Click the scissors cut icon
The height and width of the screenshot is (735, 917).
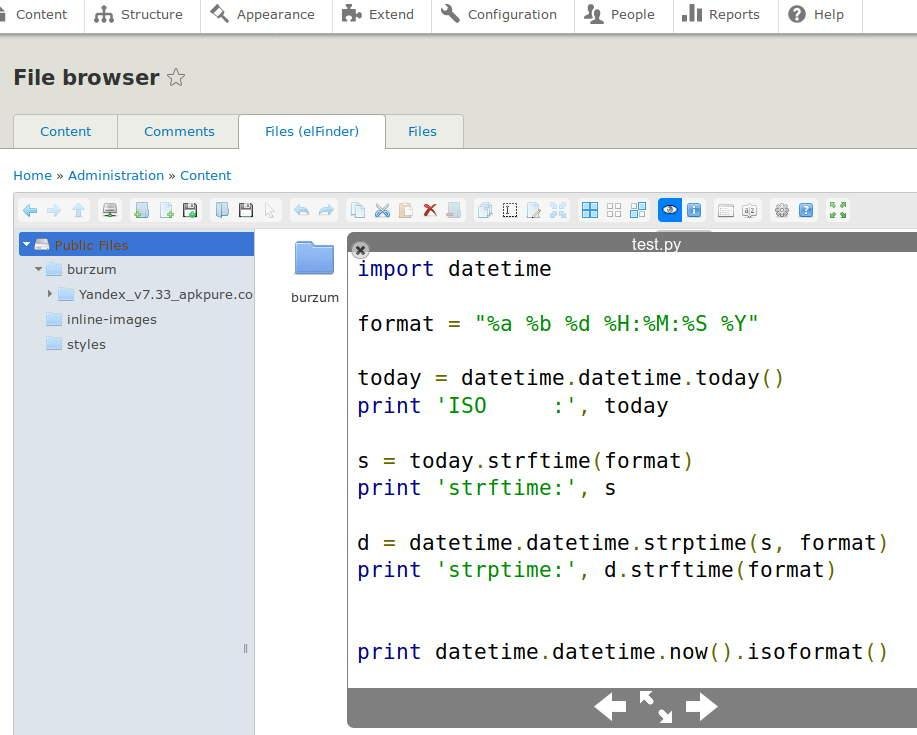tap(382, 210)
